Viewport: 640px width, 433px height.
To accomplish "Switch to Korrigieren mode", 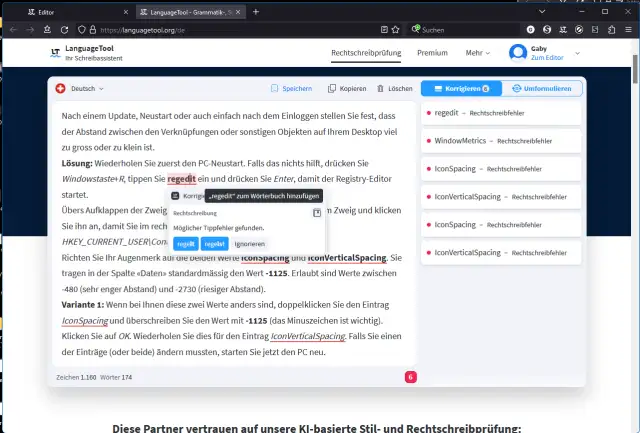I will 459,89.
